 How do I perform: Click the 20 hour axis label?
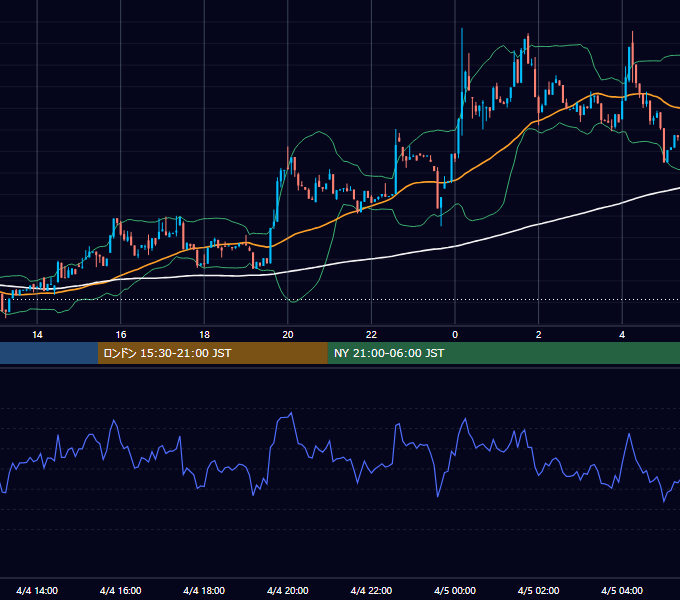[288, 335]
